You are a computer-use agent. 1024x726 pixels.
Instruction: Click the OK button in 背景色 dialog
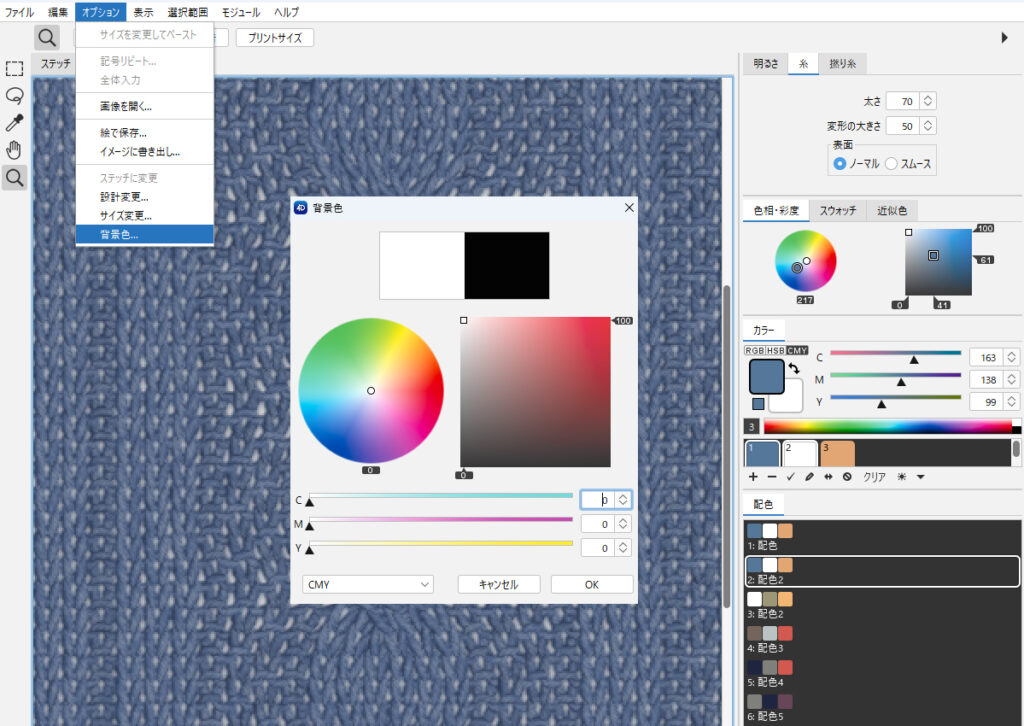tap(592, 584)
